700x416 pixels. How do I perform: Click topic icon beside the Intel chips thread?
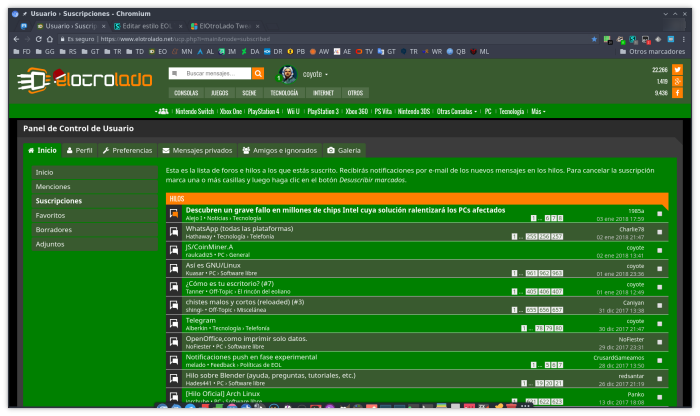coord(174,213)
